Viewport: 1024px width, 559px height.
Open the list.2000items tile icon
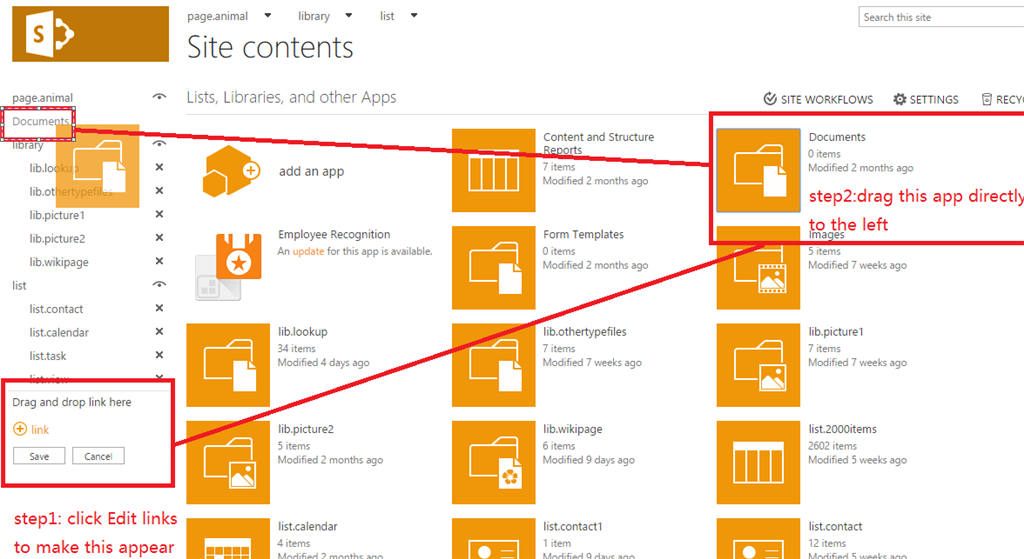click(x=758, y=462)
